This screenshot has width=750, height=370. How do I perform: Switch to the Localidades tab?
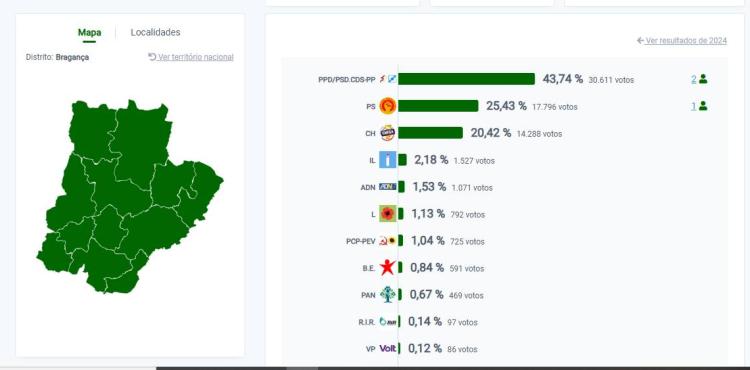pos(155,33)
